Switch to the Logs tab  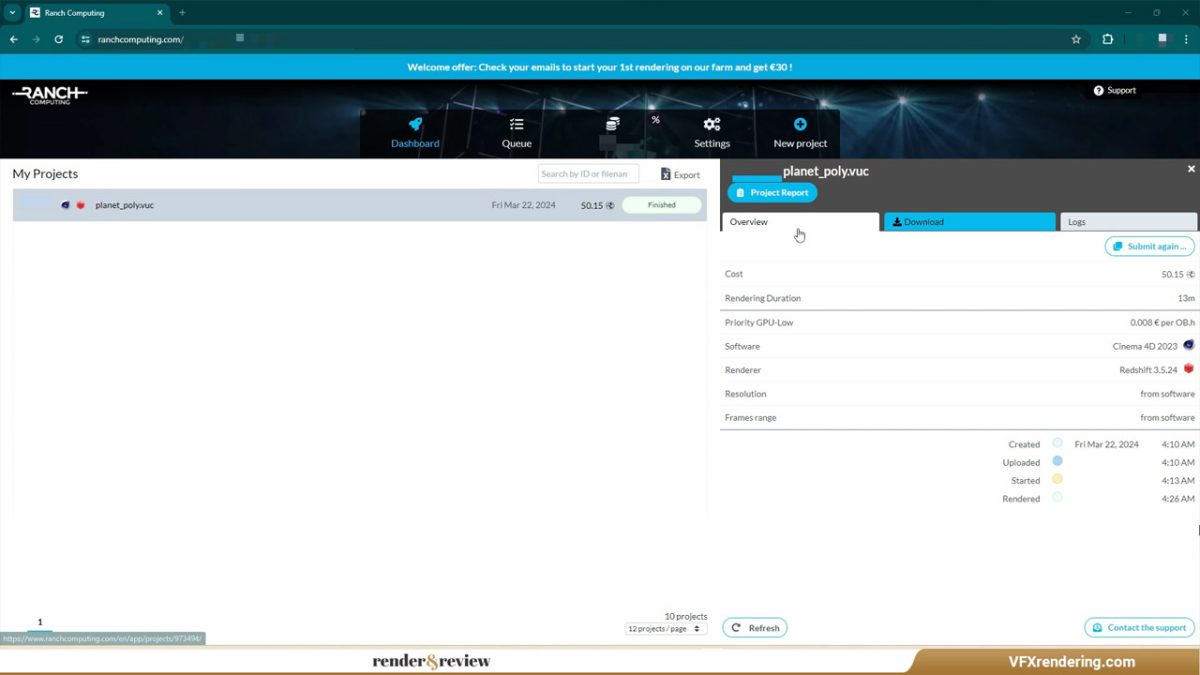point(1127,222)
